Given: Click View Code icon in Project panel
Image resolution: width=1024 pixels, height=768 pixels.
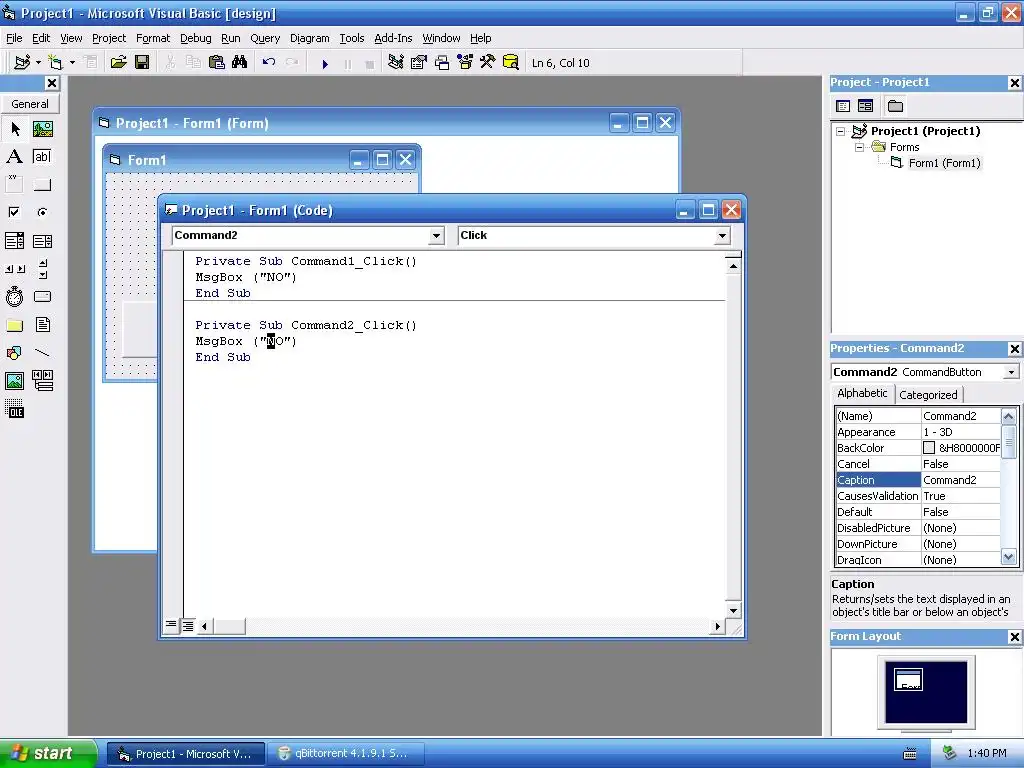Looking at the screenshot, I should pos(843,106).
